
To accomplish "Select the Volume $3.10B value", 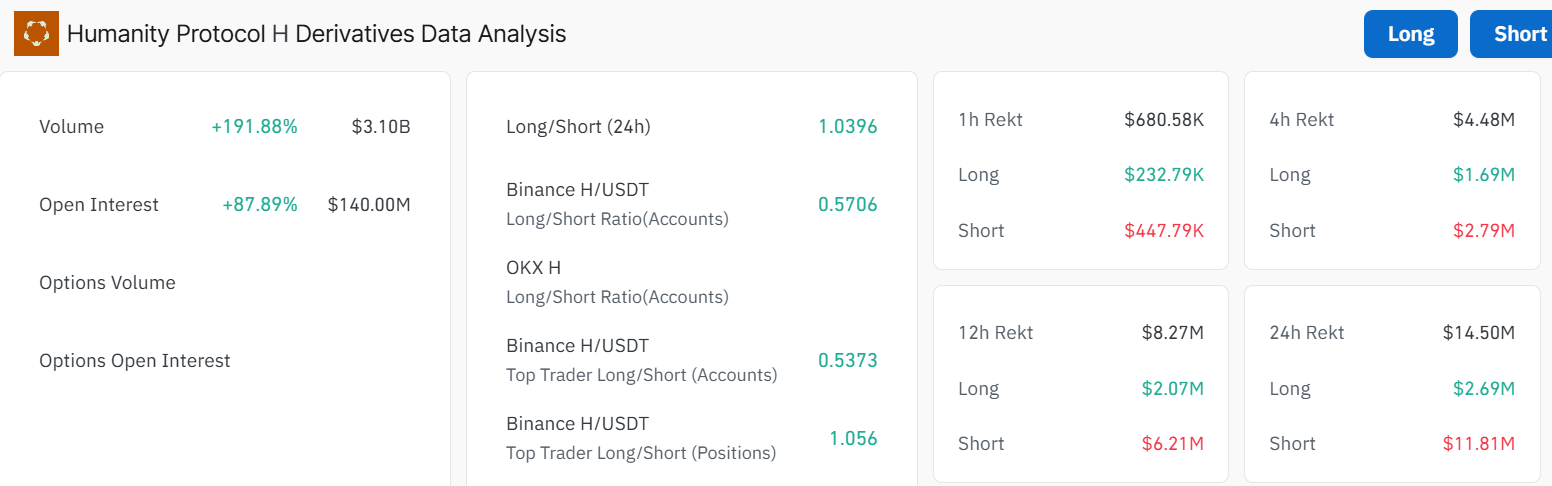I will click(x=381, y=127).
